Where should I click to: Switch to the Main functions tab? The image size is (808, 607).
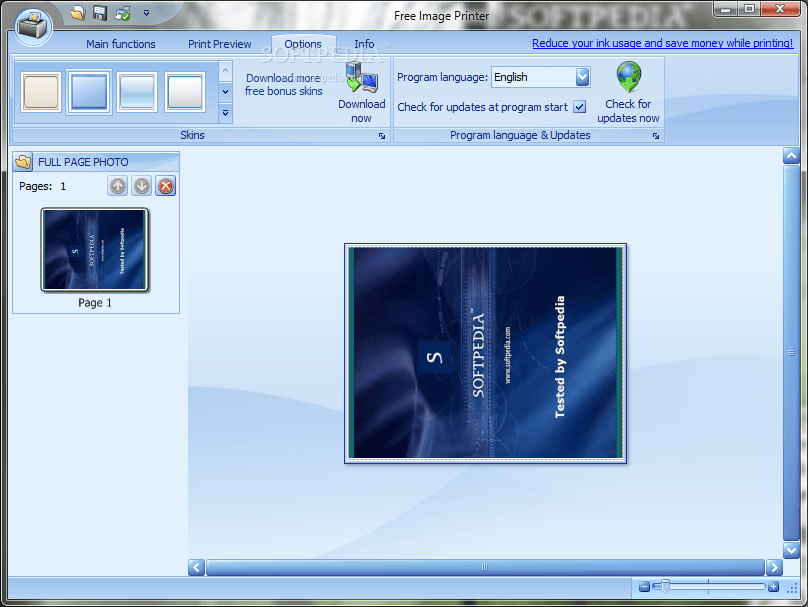point(121,44)
